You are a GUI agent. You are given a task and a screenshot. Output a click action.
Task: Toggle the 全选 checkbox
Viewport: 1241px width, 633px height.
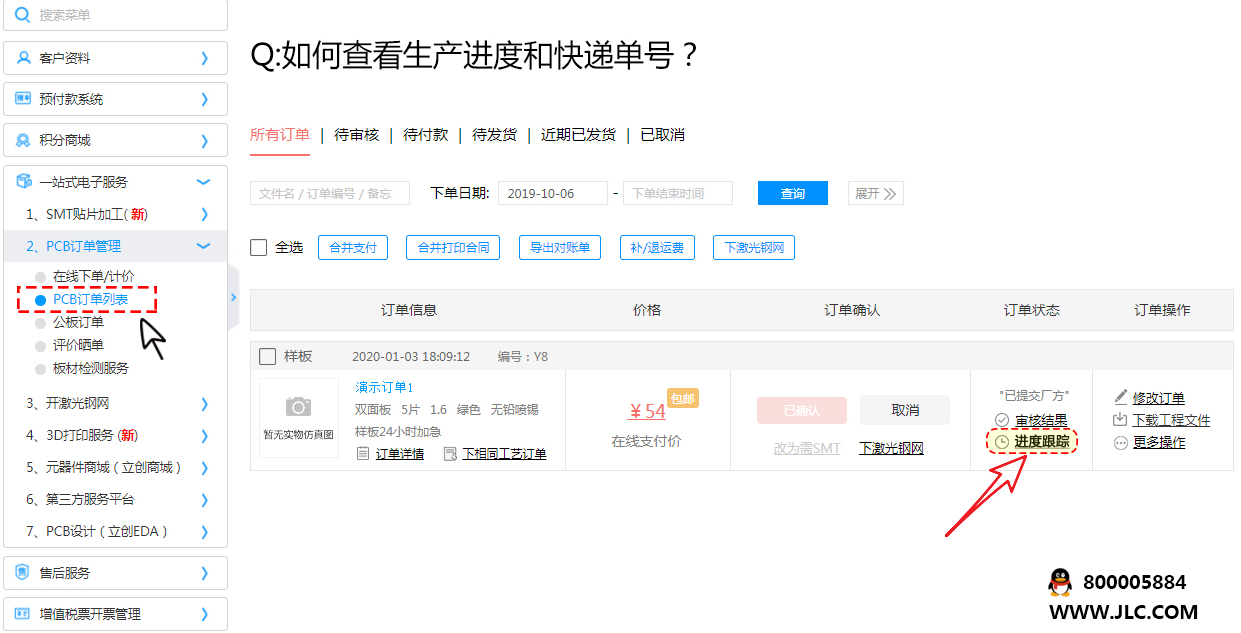[258, 247]
